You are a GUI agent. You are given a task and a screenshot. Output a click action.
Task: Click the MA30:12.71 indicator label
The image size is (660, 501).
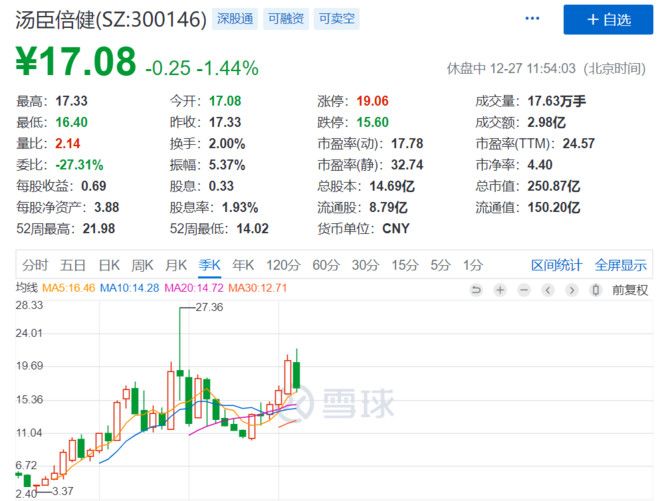(x=258, y=288)
